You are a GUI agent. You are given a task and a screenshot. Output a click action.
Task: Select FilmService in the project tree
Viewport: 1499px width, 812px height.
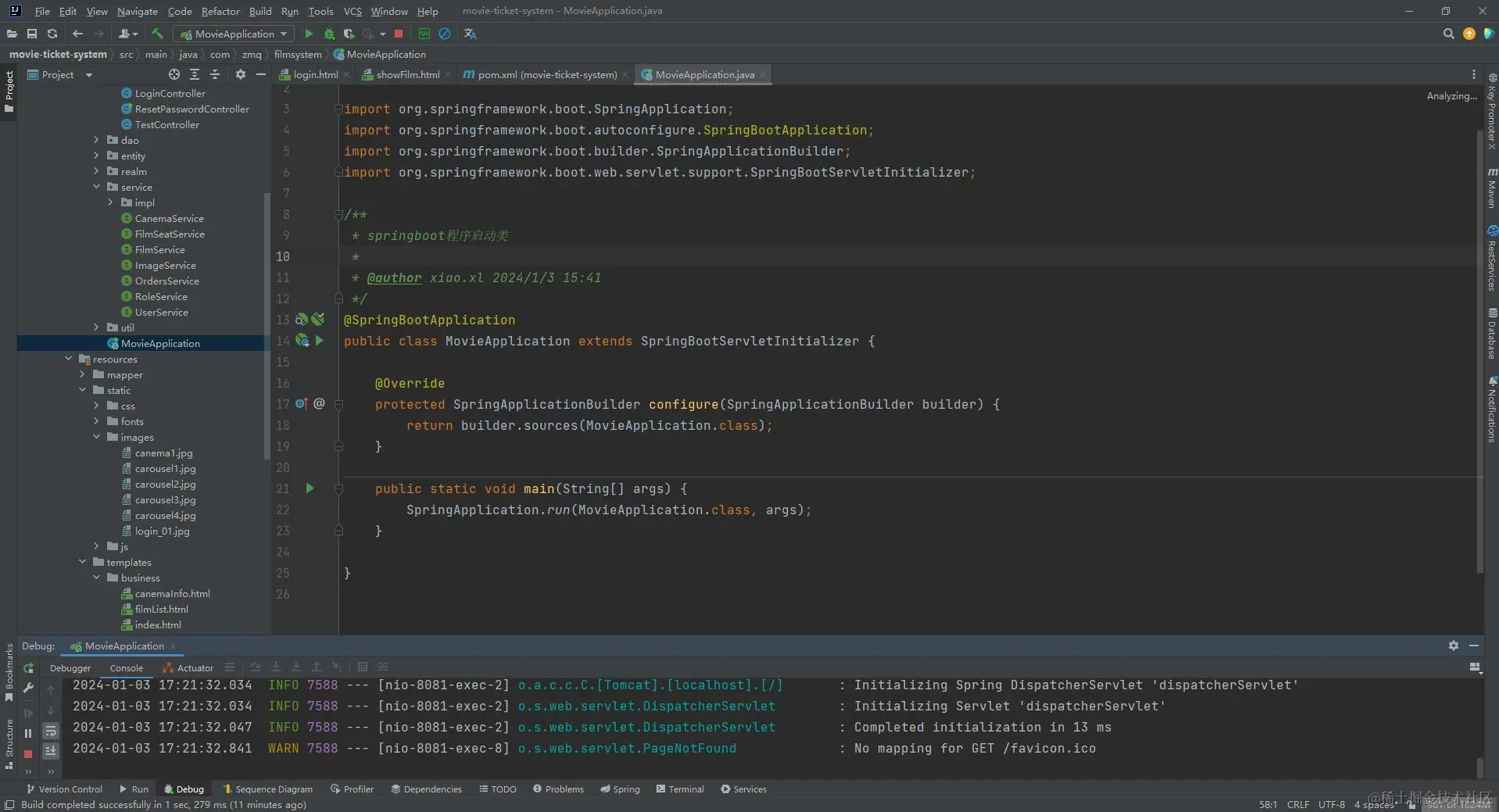(159, 249)
